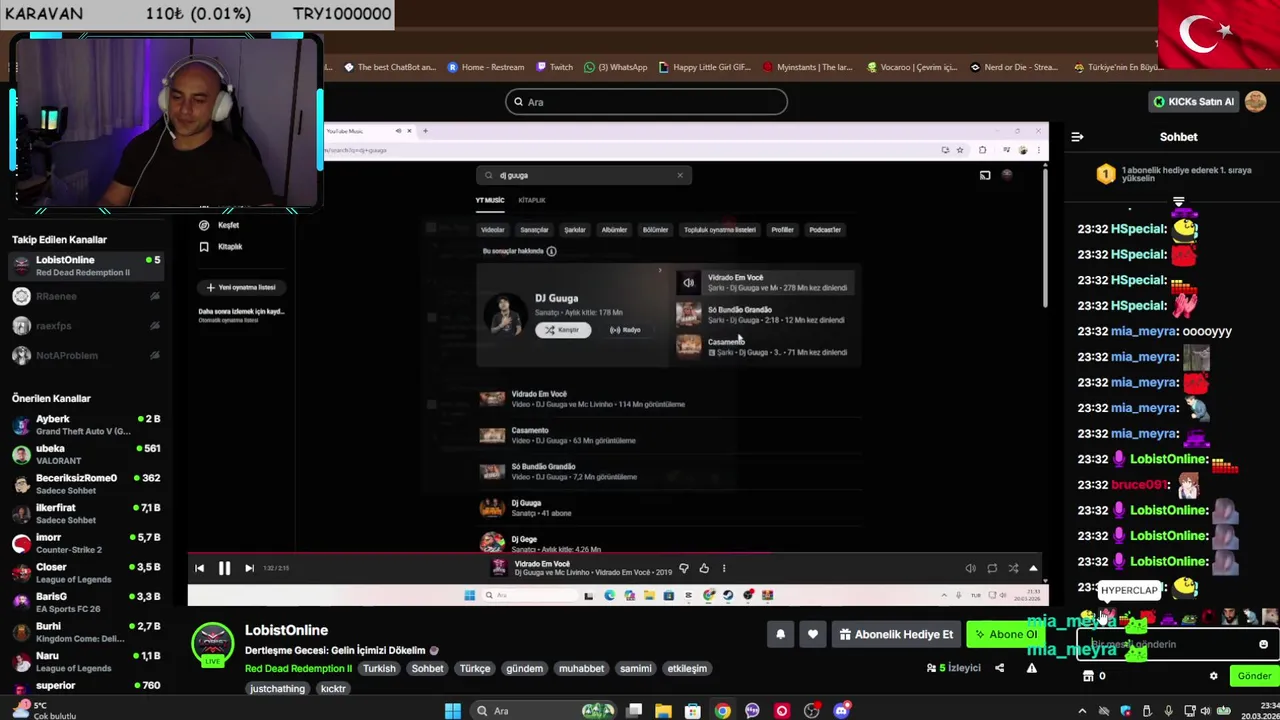The width and height of the screenshot is (1280, 720).
Task: Open Kitaplık in YouTube Music sidebar
Action: 221,247
